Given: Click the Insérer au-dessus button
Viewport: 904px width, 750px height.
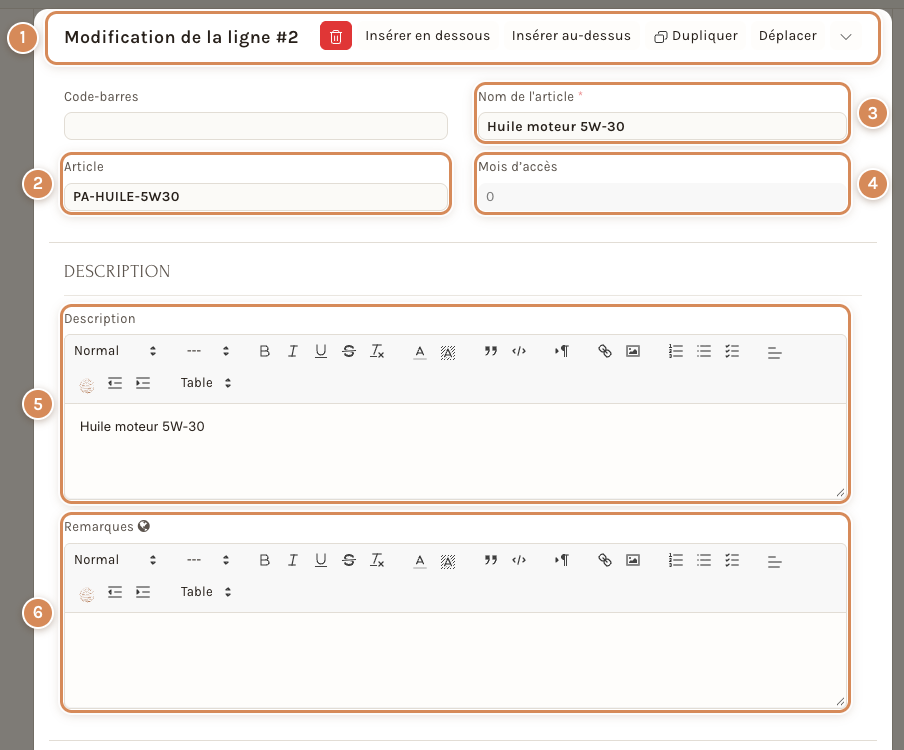Looking at the screenshot, I should click(571, 36).
